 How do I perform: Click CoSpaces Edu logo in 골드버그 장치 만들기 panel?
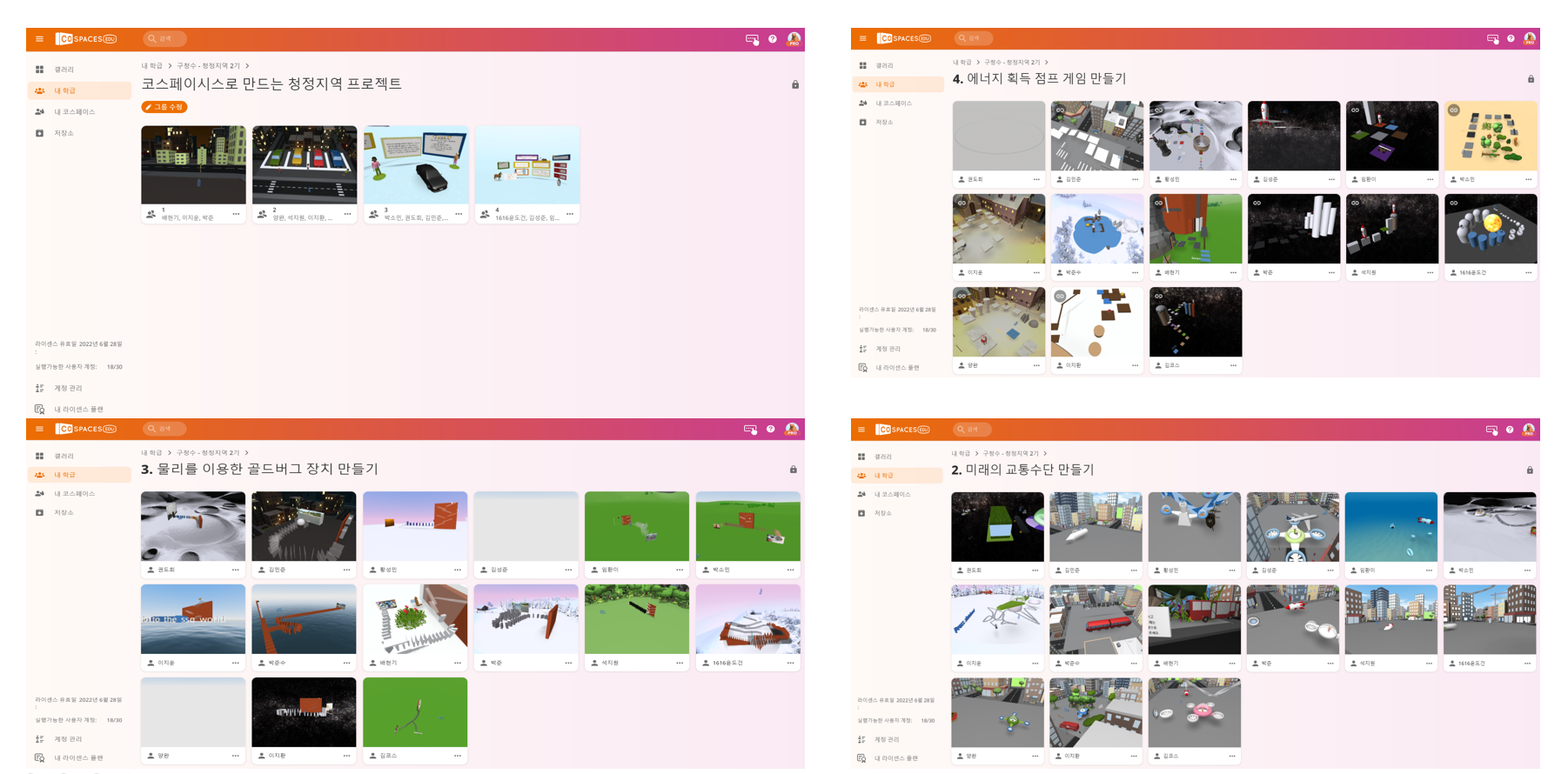pyautogui.click(x=85, y=429)
